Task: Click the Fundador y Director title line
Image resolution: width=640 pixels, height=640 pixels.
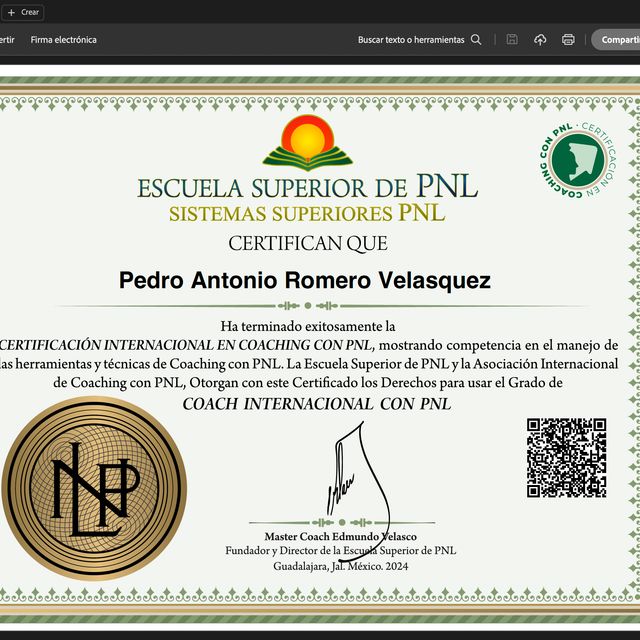Action: [x=340, y=551]
